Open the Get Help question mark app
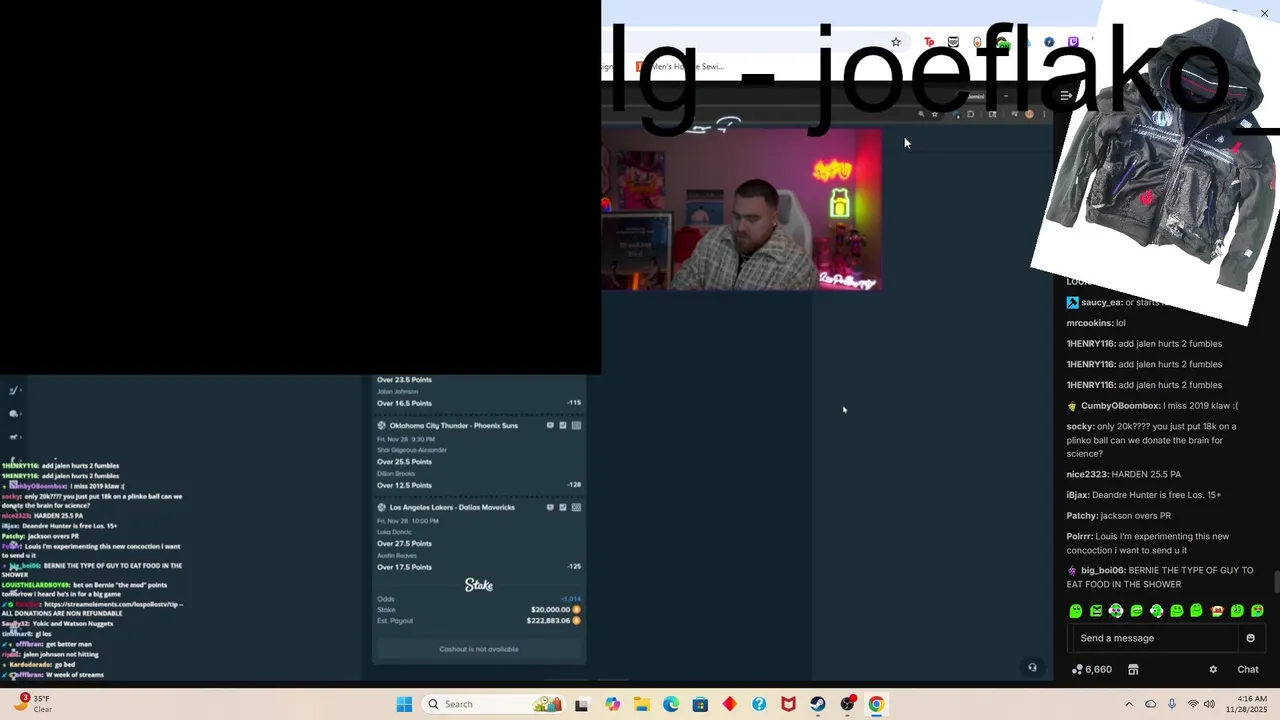The width and height of the screenshot is (1280, 720). point(759,704)
